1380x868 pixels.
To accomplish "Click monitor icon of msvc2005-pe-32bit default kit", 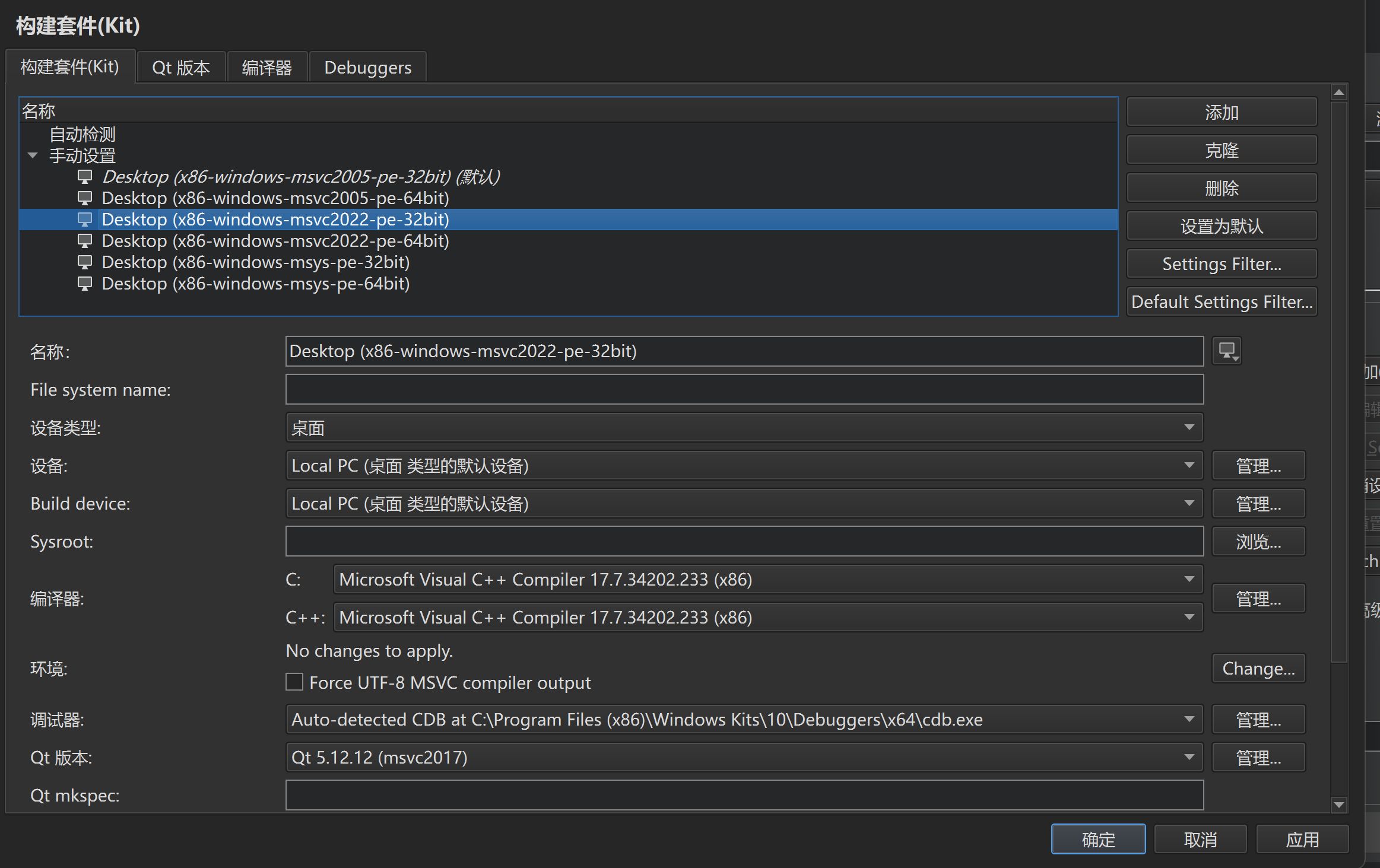I will click(85, 177).
